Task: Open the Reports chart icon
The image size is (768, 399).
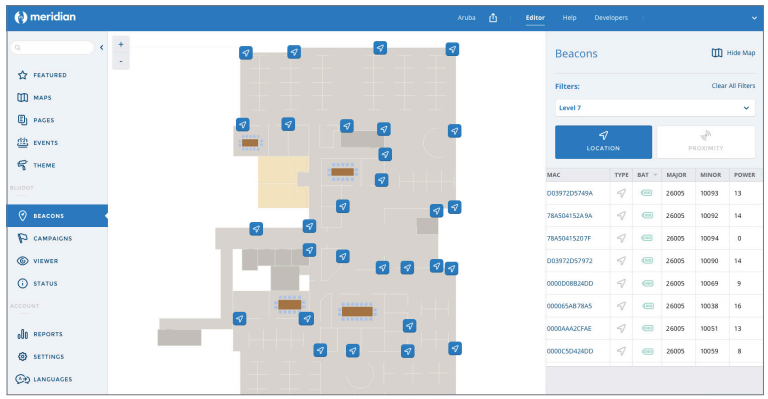Action: (23, 334)
